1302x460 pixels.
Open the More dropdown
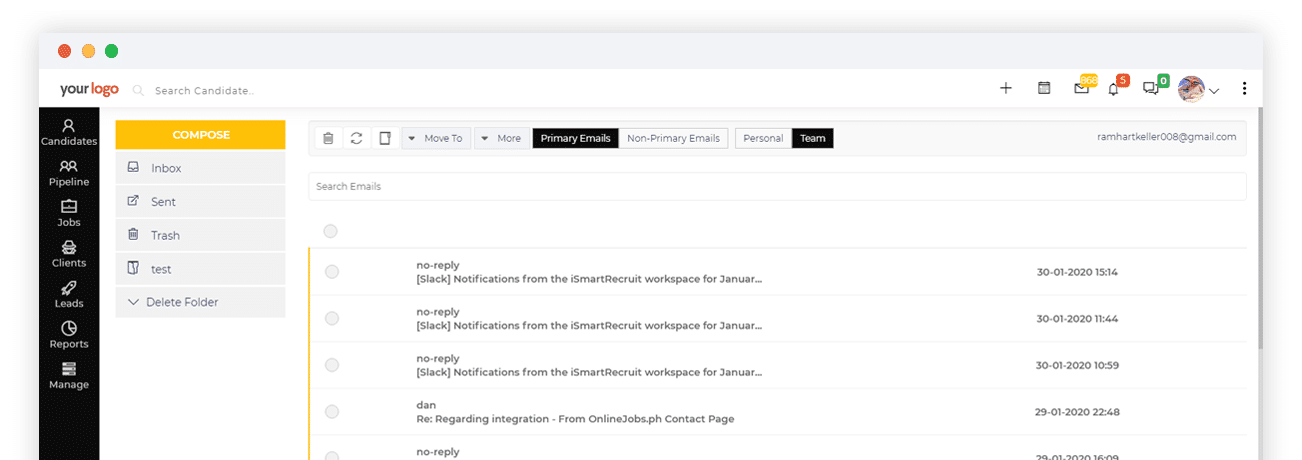coord(501,138)
